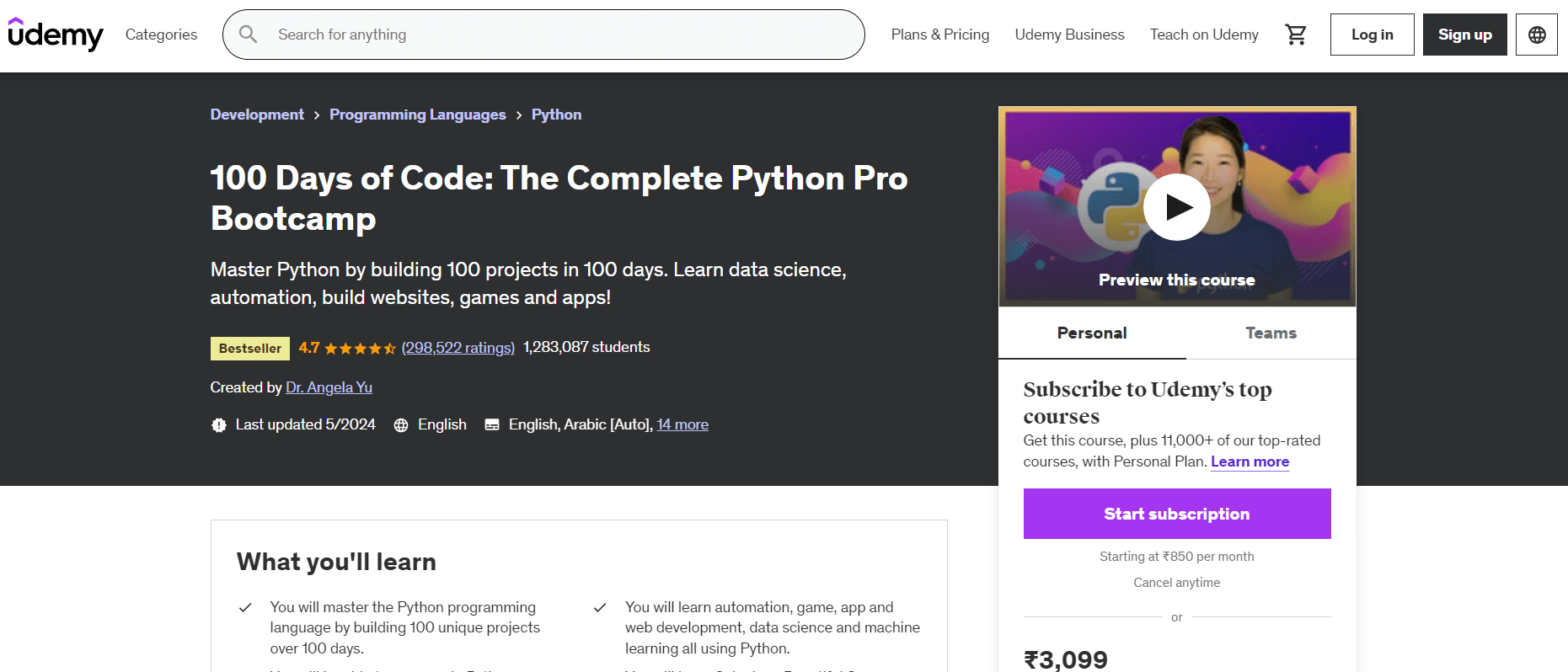Viewport: 1568px width, 672px height.
Task: Go to Development breadcrumb
Action: coord(257,115)
